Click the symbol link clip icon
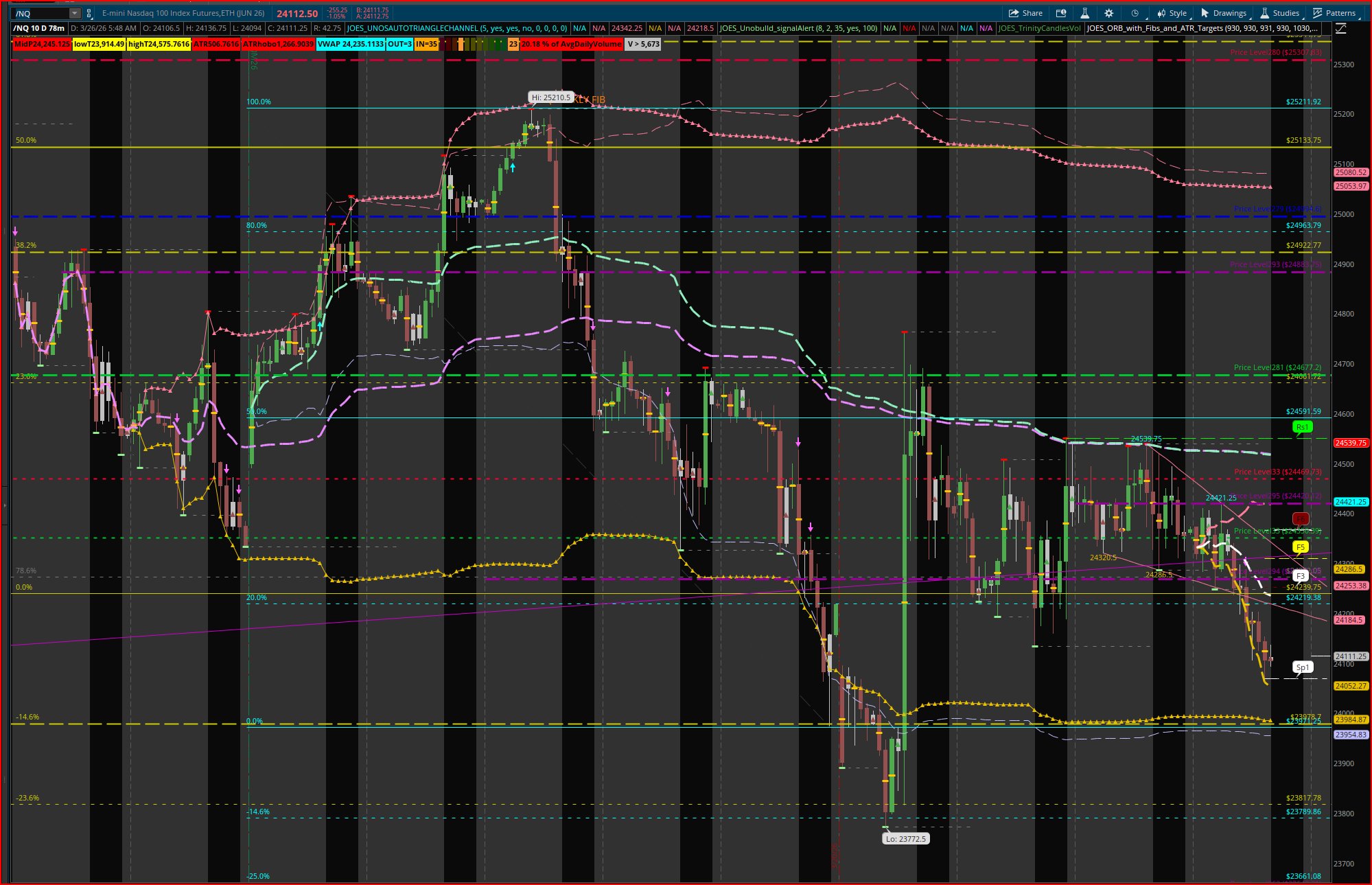Viewport: 1372px width, 885px height. [x=89, y=14]
